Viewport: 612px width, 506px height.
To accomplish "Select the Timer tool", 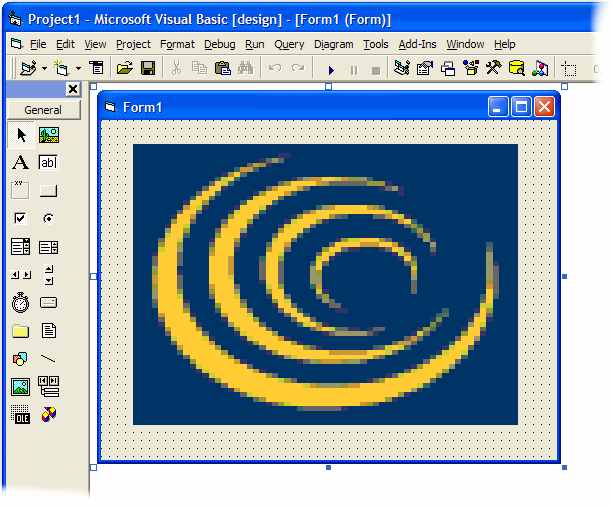I will (x=20, y=303).
